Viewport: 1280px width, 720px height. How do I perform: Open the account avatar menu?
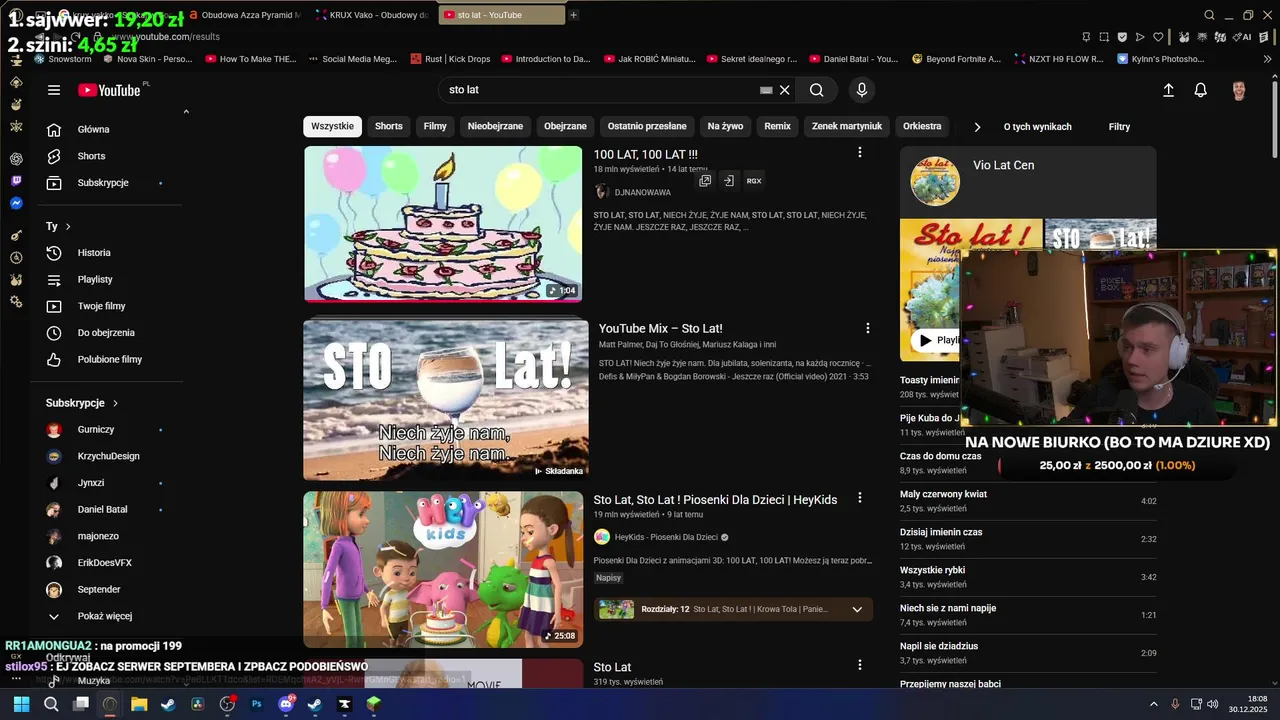[1239, 90]
